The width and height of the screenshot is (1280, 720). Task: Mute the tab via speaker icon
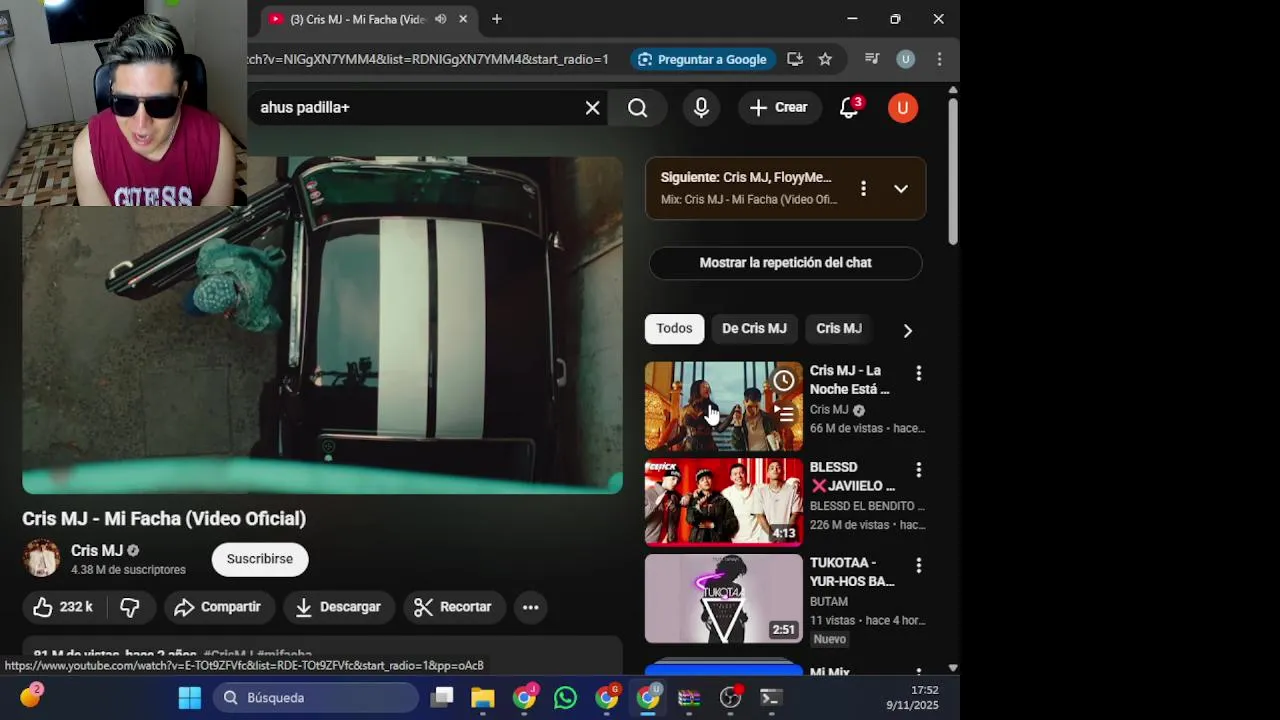tap(441, 19)
